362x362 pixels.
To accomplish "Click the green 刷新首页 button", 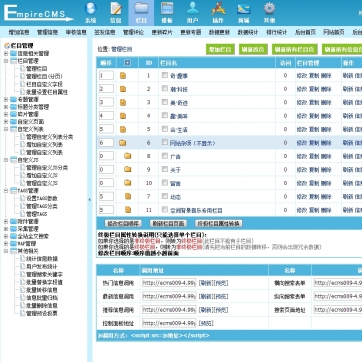I will point(253,49).
